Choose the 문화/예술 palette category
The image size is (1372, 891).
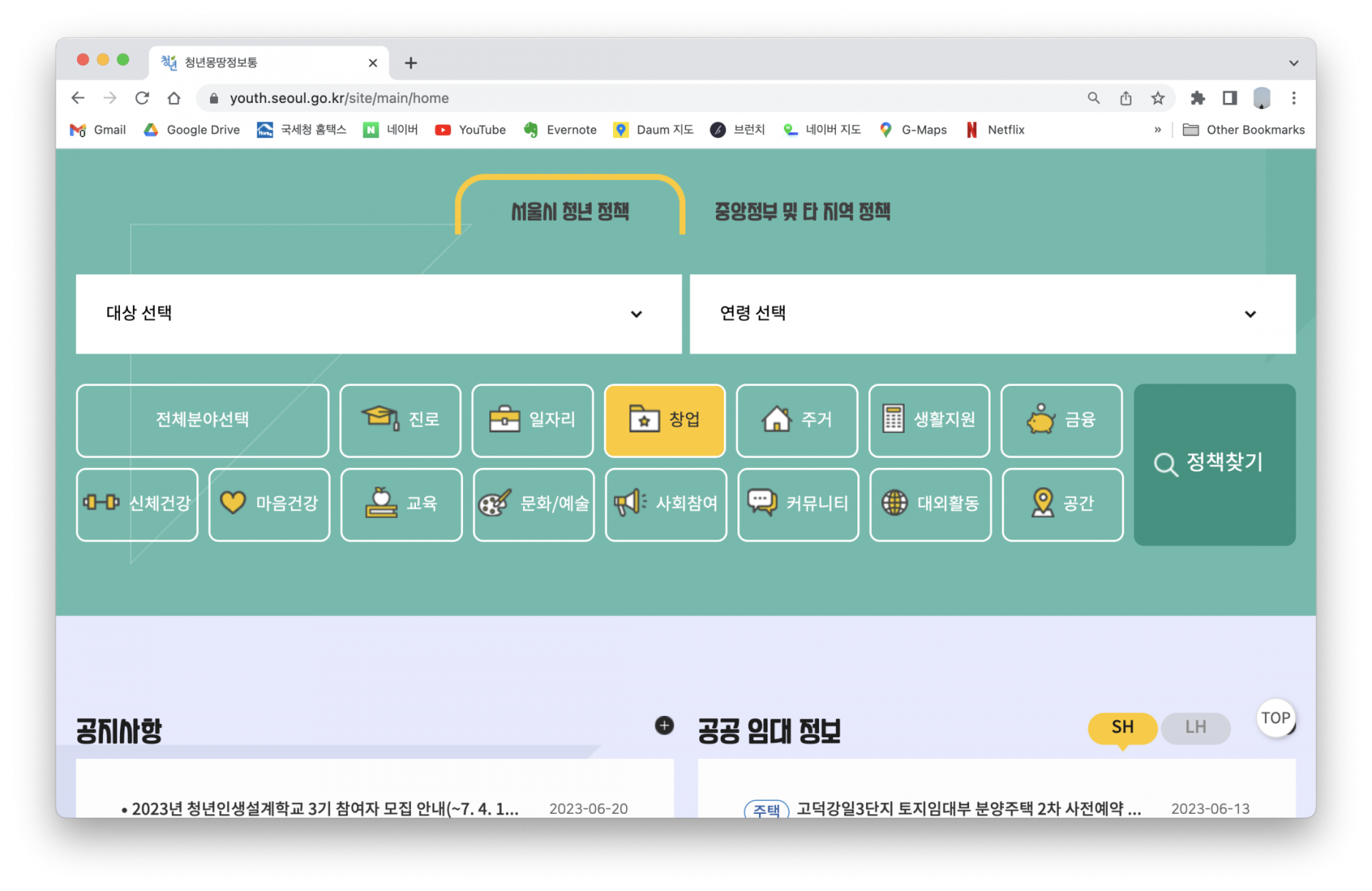[534, 504]
